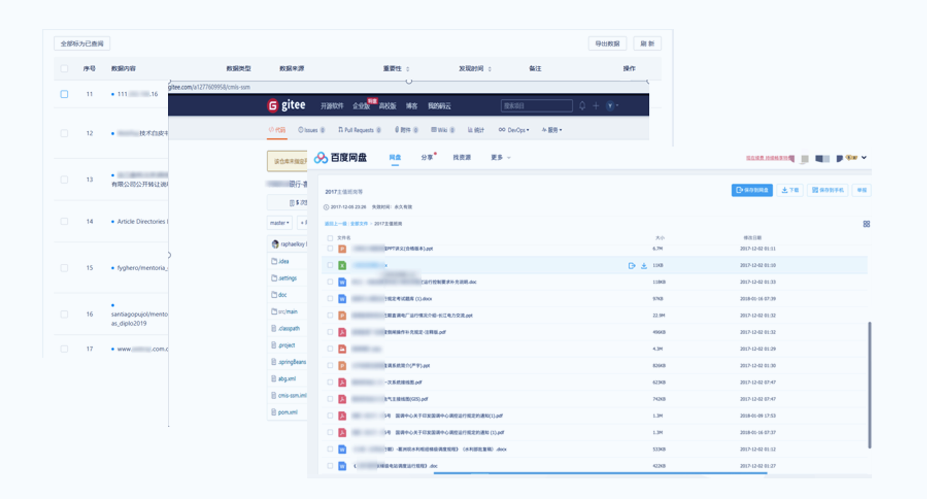The image size is (927, 499).
Task: Switch Baidu Netdisk to grid view
Action: (866, 224)
